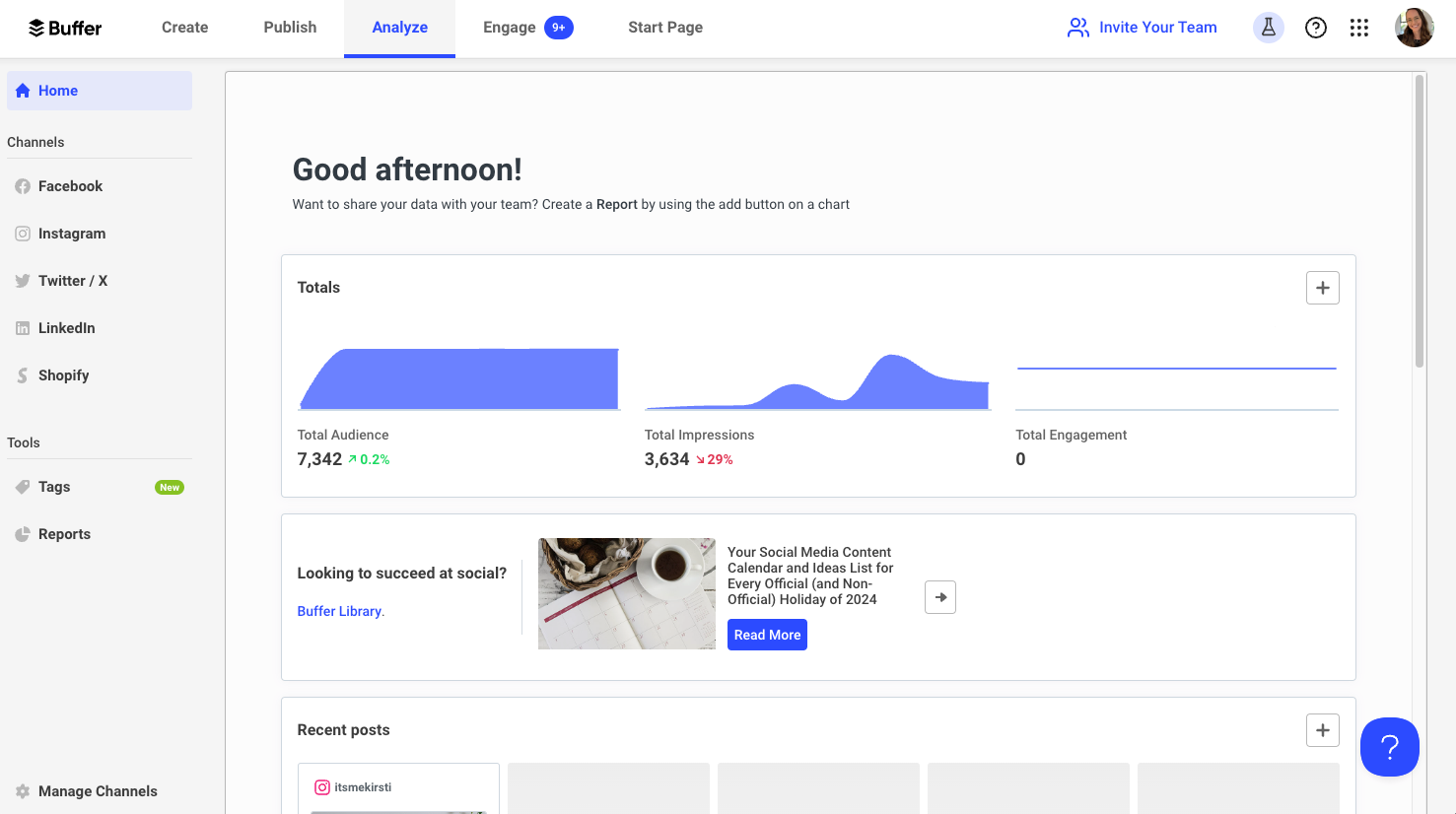Expand the article with the arrow button
This screenshot has height=814, width=1456.
[x=939, y=597]
